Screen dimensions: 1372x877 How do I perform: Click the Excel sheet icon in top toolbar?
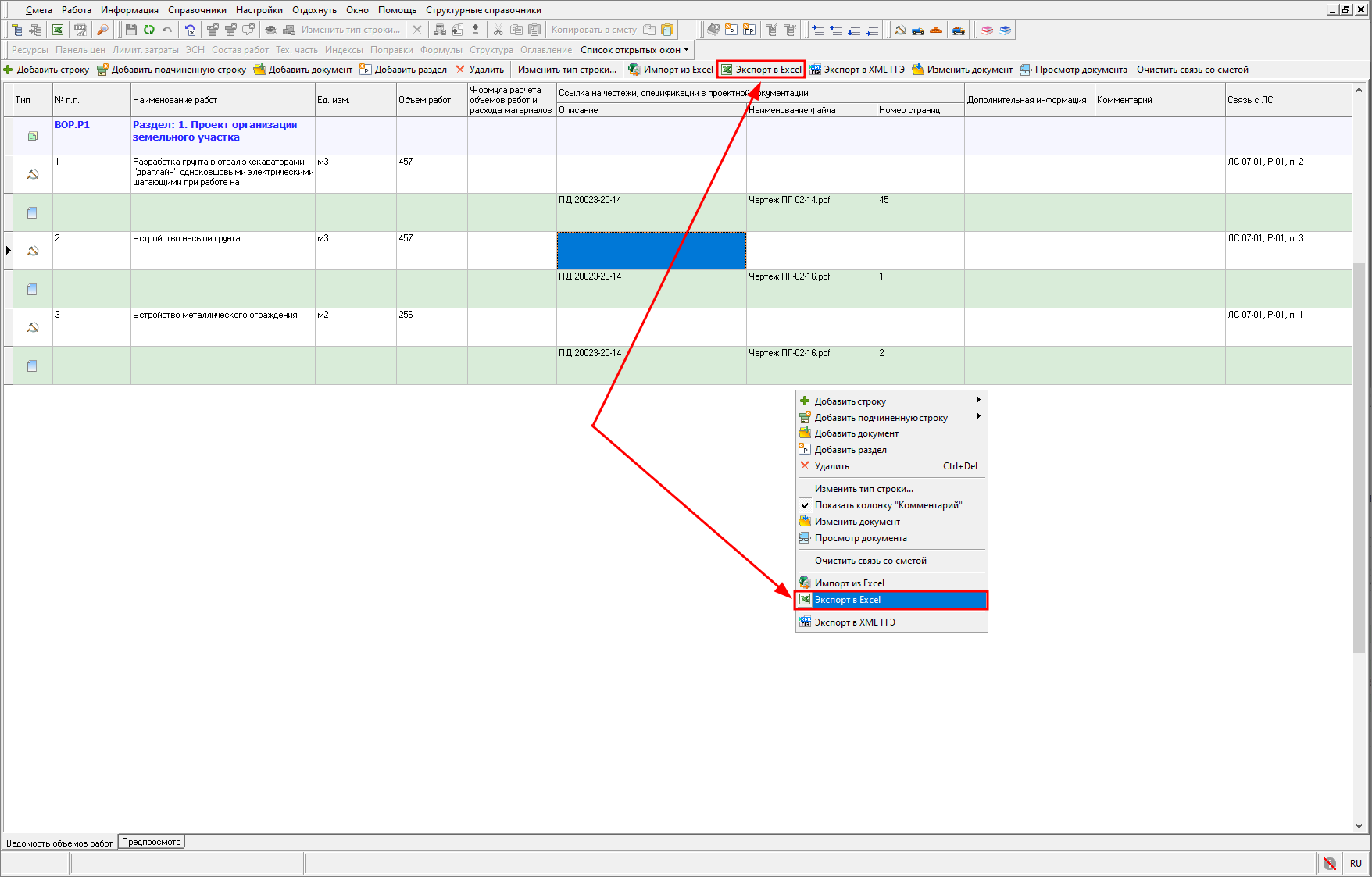pyautogui.click(x=58, y=30)
